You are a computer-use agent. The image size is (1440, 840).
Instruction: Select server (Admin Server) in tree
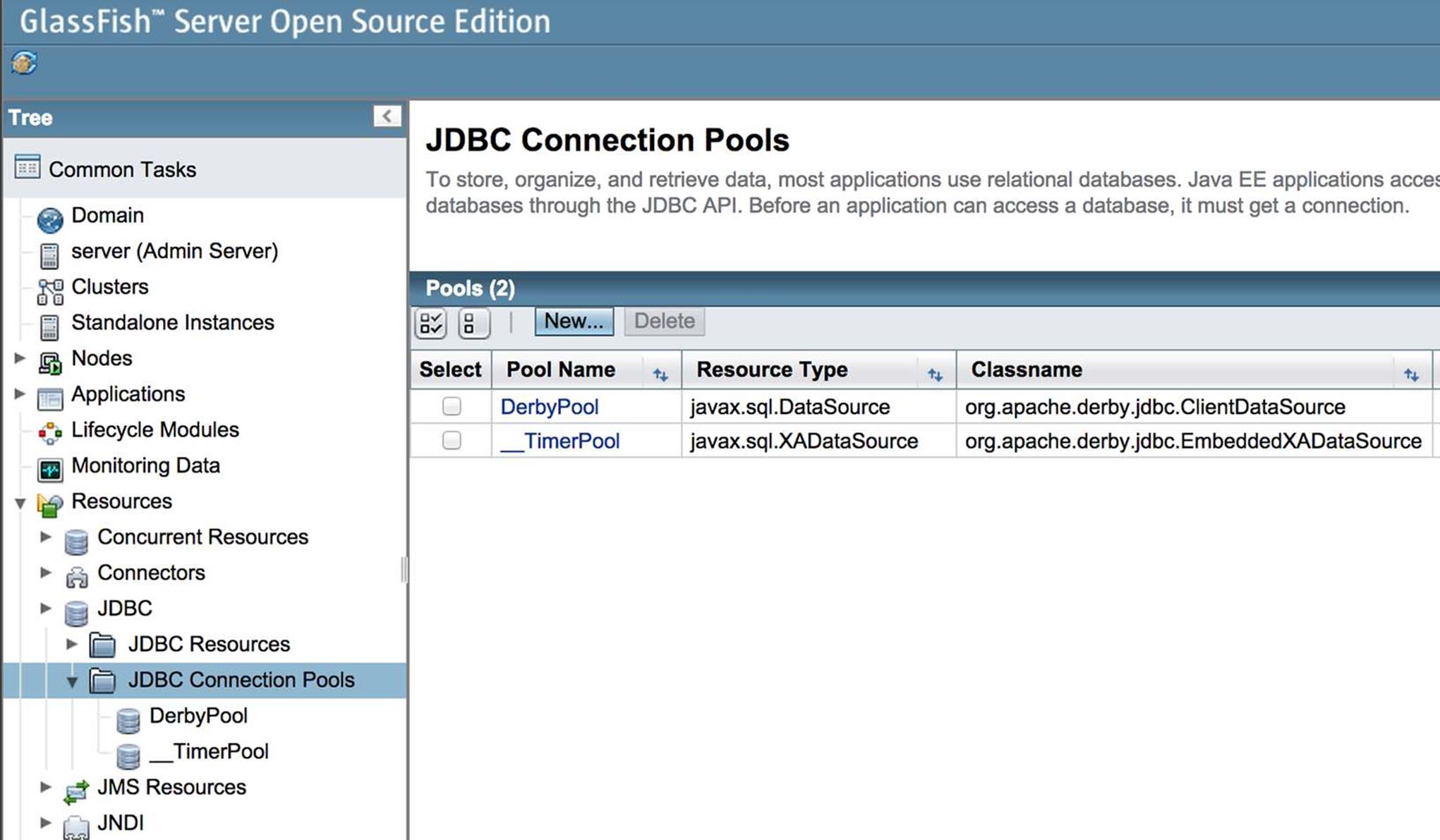click(x=175, y=252)
